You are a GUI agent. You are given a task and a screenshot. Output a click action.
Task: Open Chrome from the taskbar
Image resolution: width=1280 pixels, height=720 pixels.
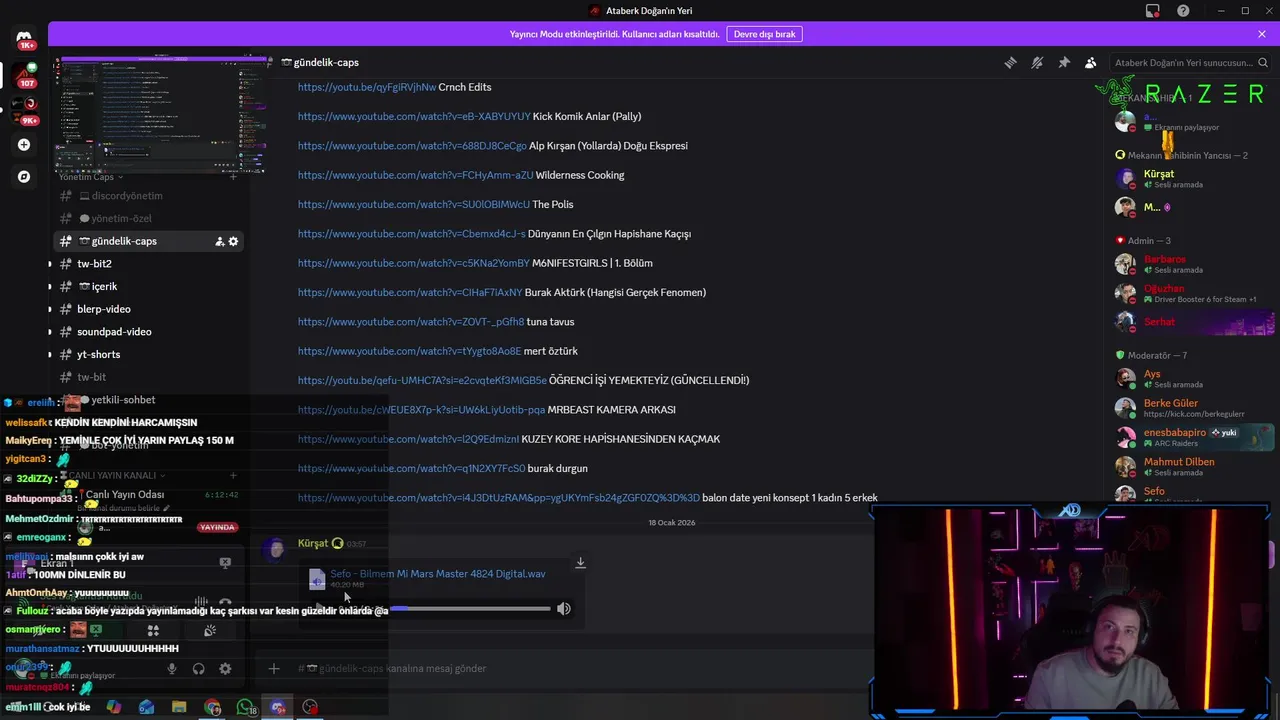coord(212,707)
